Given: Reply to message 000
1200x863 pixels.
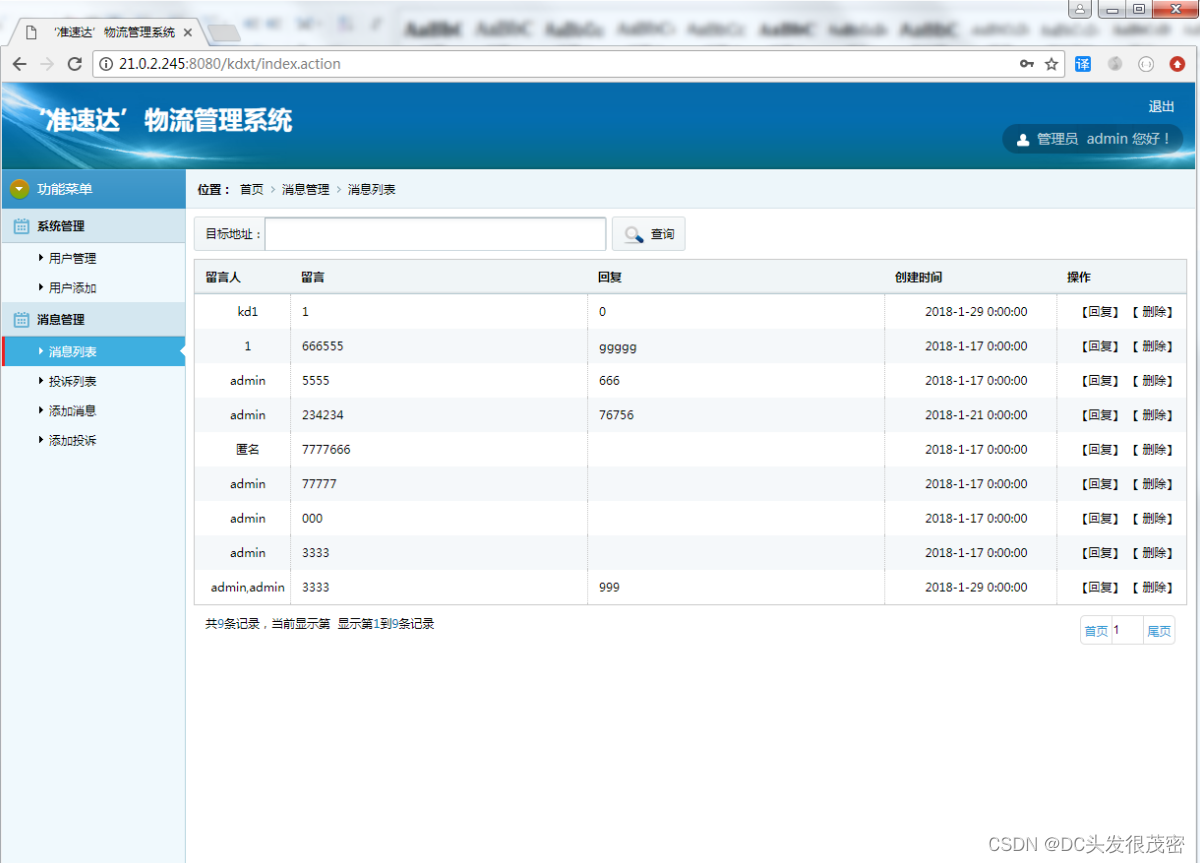Looking at the screenshot, I should pos(1100,519).
